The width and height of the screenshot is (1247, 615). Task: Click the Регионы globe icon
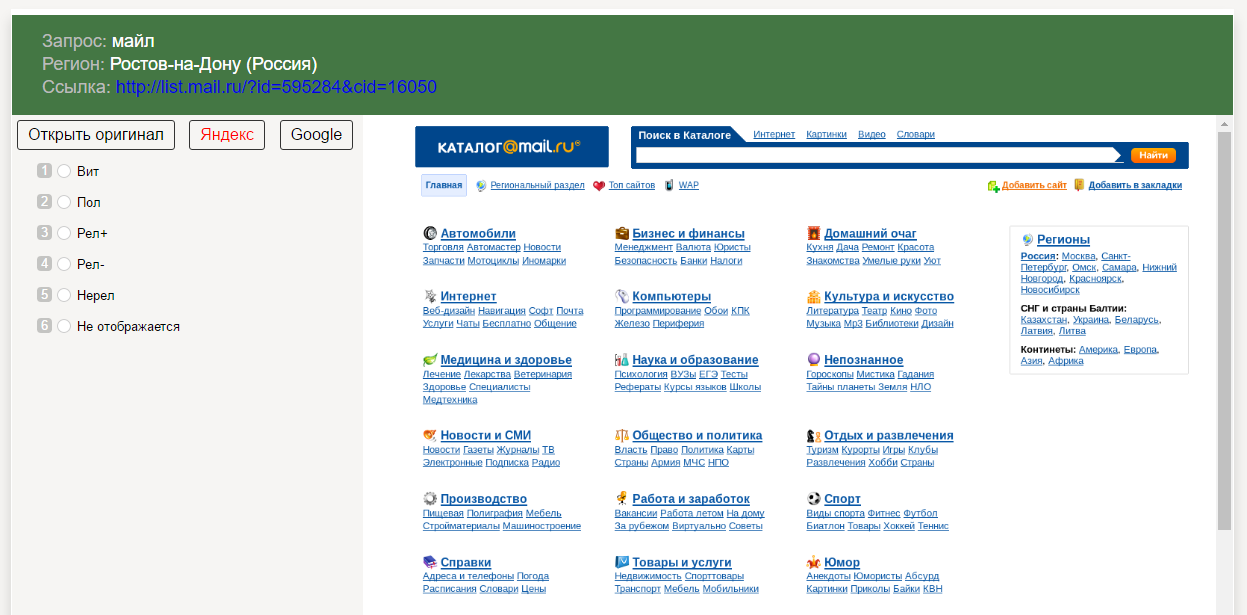coord(1027,240)
